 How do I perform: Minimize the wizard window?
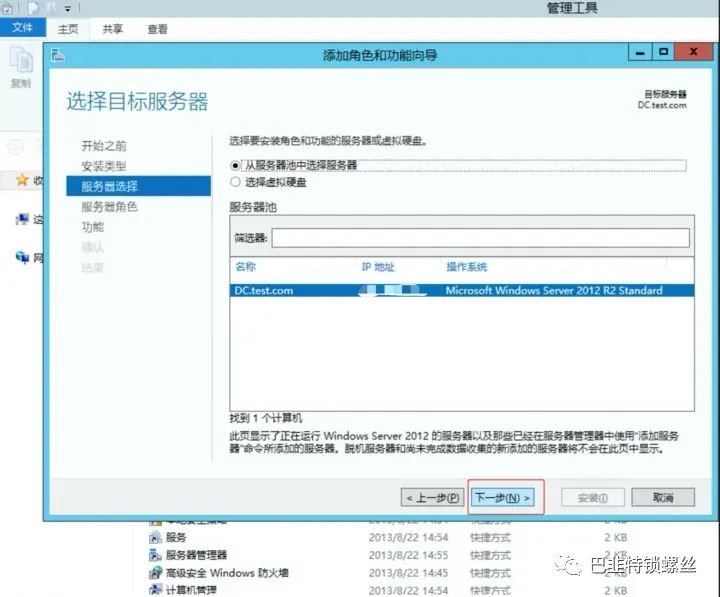640,52
